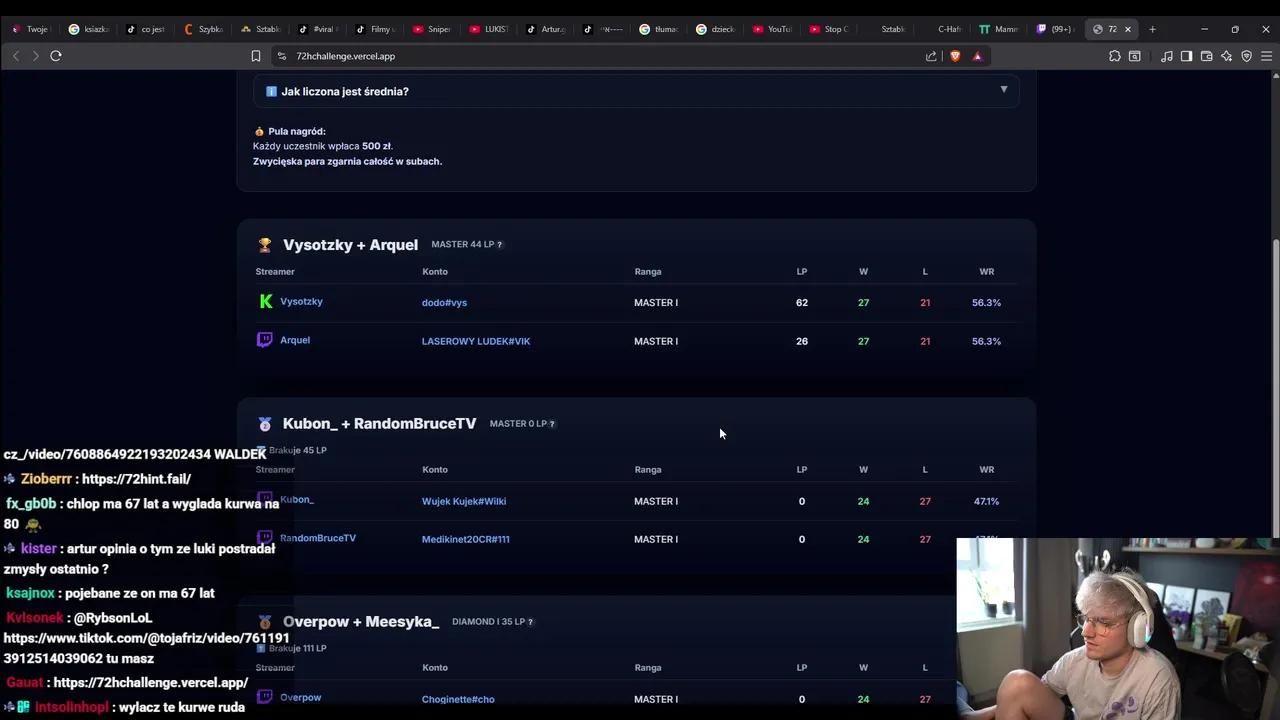Expand the 'Jak liczona jest średnia?' section
1280x720 pixels.
pos(636,91)
